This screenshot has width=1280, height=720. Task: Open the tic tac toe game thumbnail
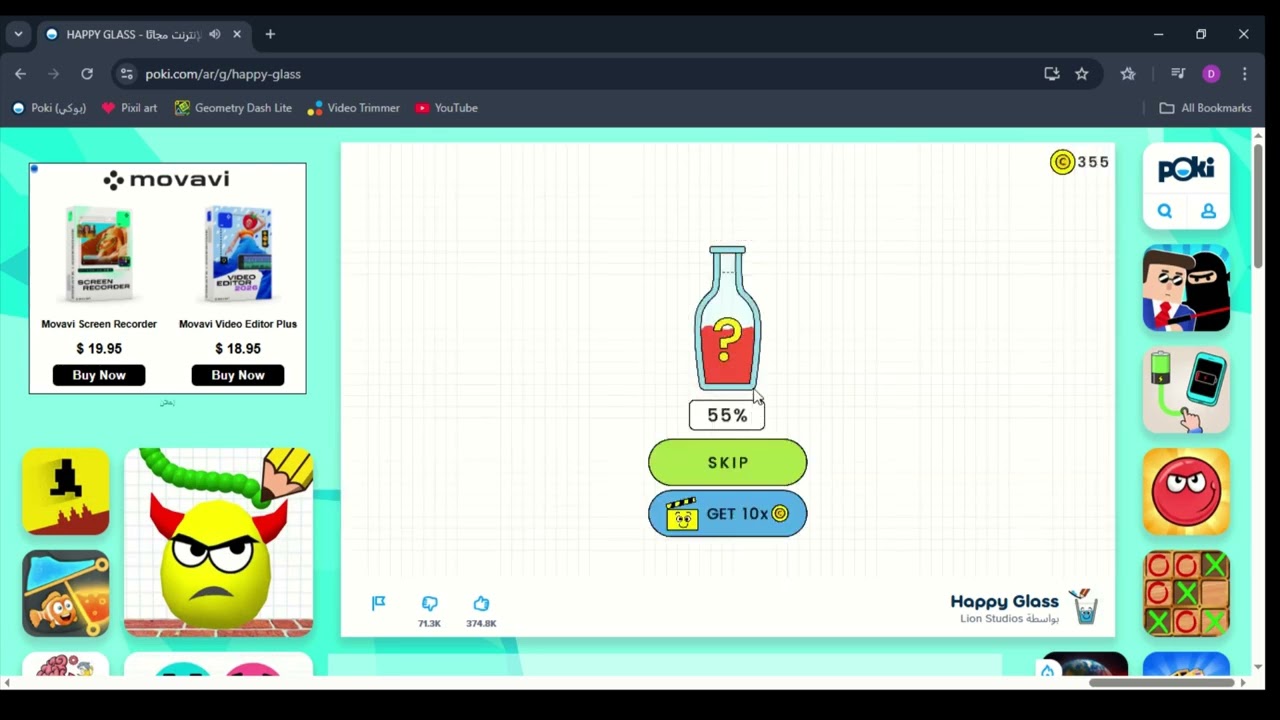point(1186,594)
